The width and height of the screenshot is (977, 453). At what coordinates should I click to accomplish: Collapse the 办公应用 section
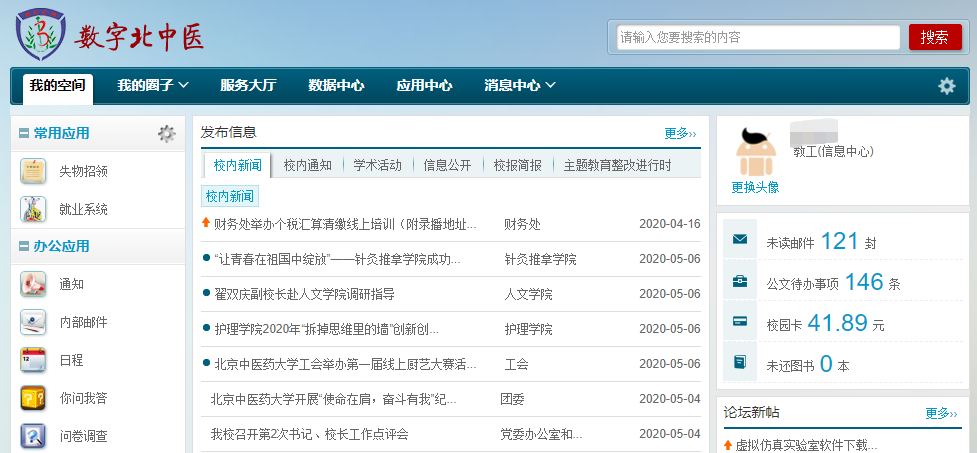[x=25, y=246]
